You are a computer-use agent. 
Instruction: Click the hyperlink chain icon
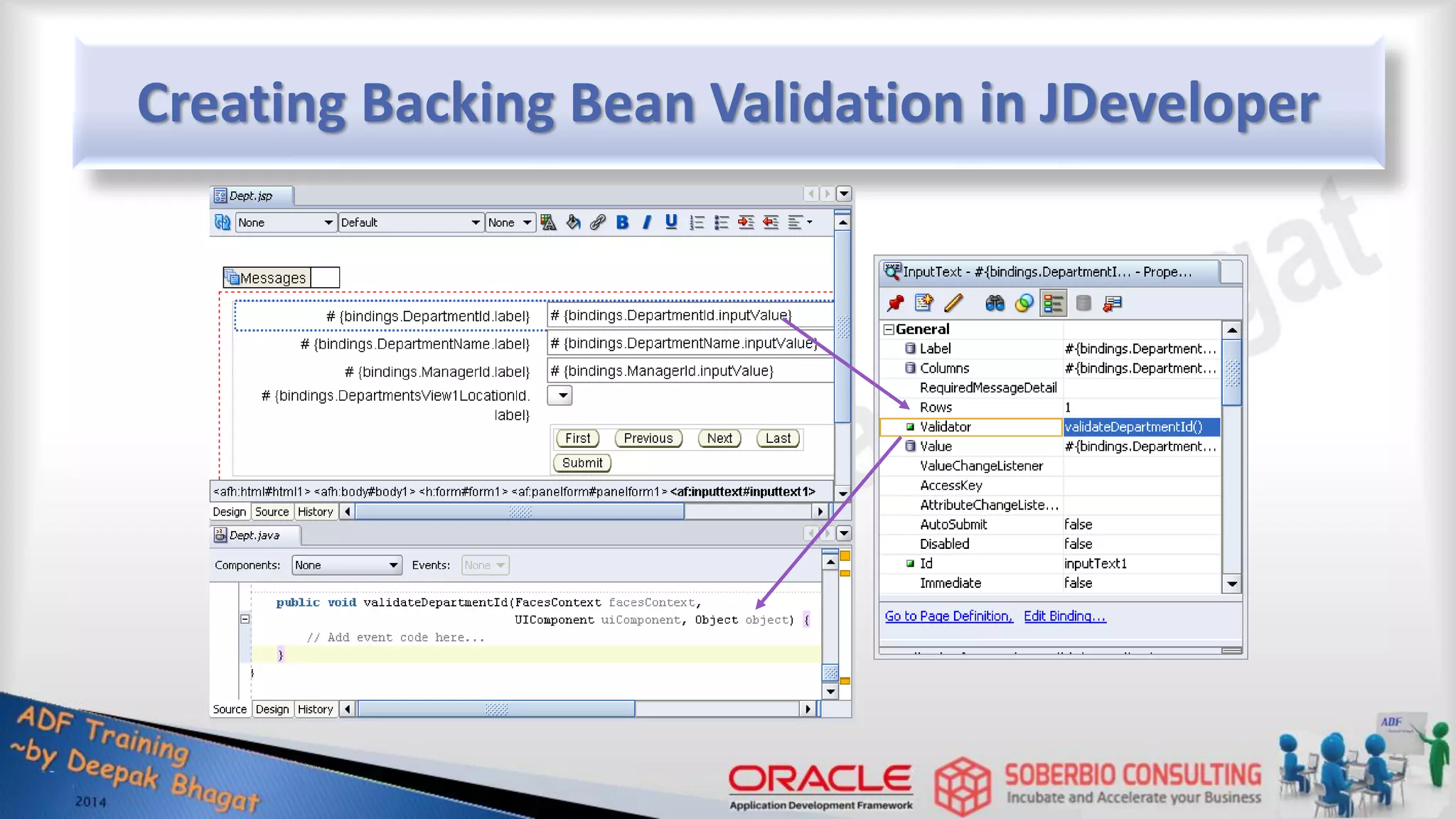tap(597, 223)
